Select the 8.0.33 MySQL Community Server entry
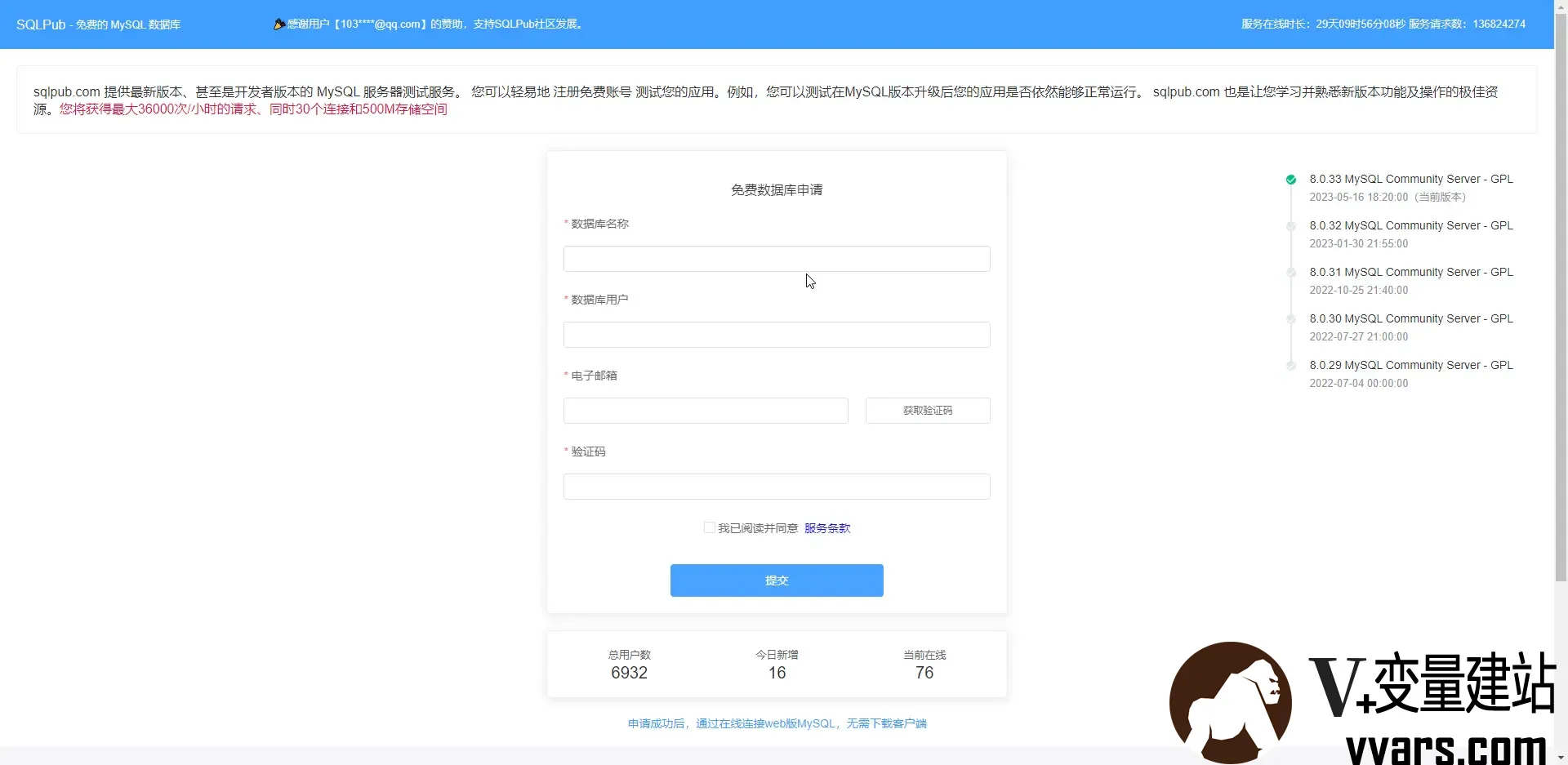Screen dimensions: 1568x765 (1411, 179)
